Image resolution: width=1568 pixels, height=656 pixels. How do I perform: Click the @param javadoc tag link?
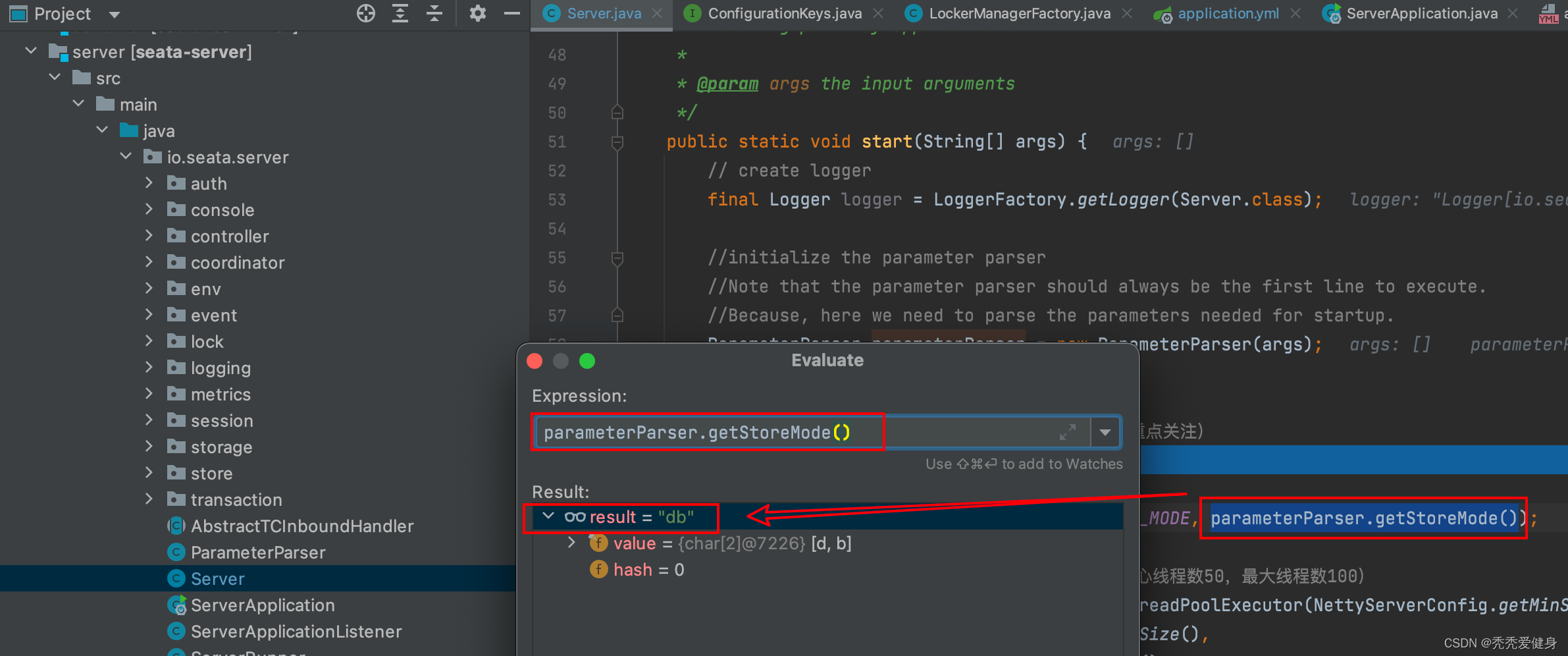(727, 84)
